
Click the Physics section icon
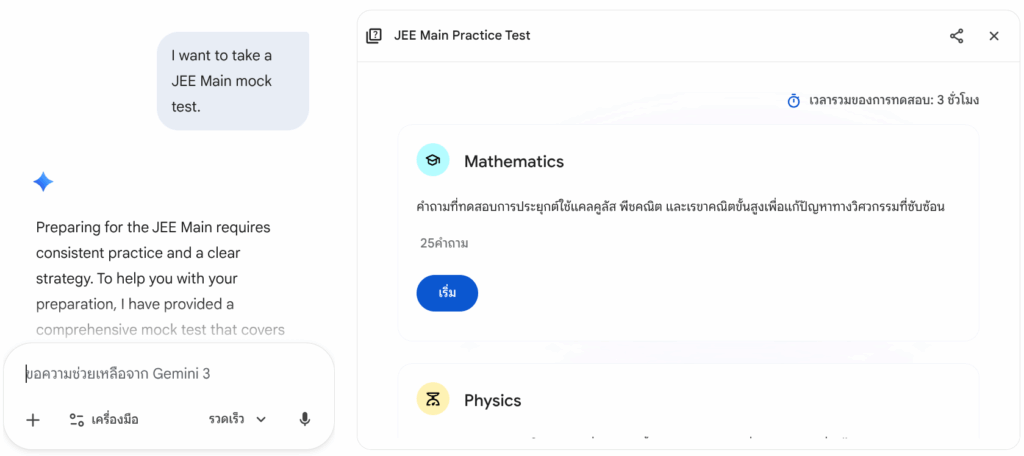(x=433, y=399)
